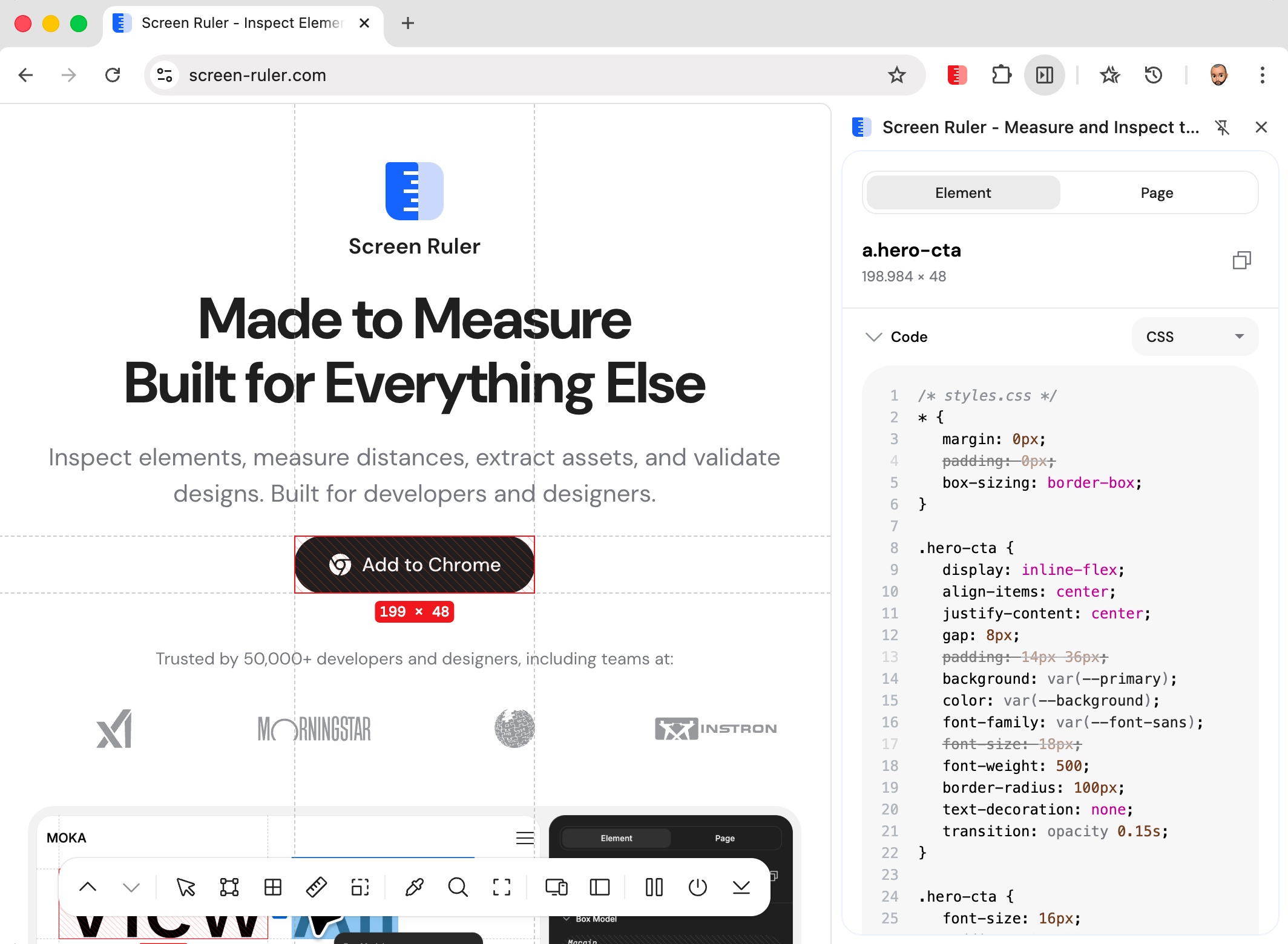This screenshot has height=944, width=1288.
Task: Close the Screen Ruler browser tab
Action: pyautogui.click(x=364, y=23)
